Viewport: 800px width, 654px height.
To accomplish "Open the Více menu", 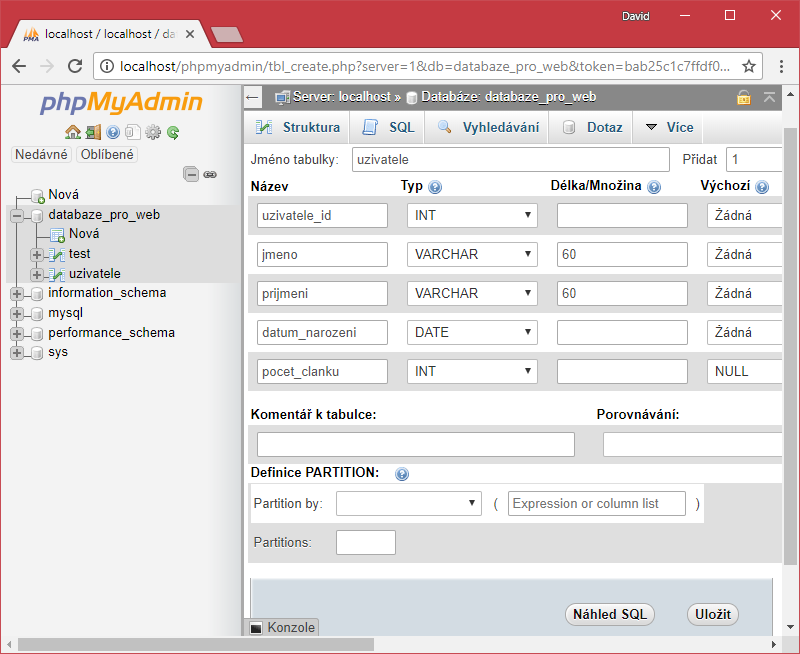I will pos(667,127).
